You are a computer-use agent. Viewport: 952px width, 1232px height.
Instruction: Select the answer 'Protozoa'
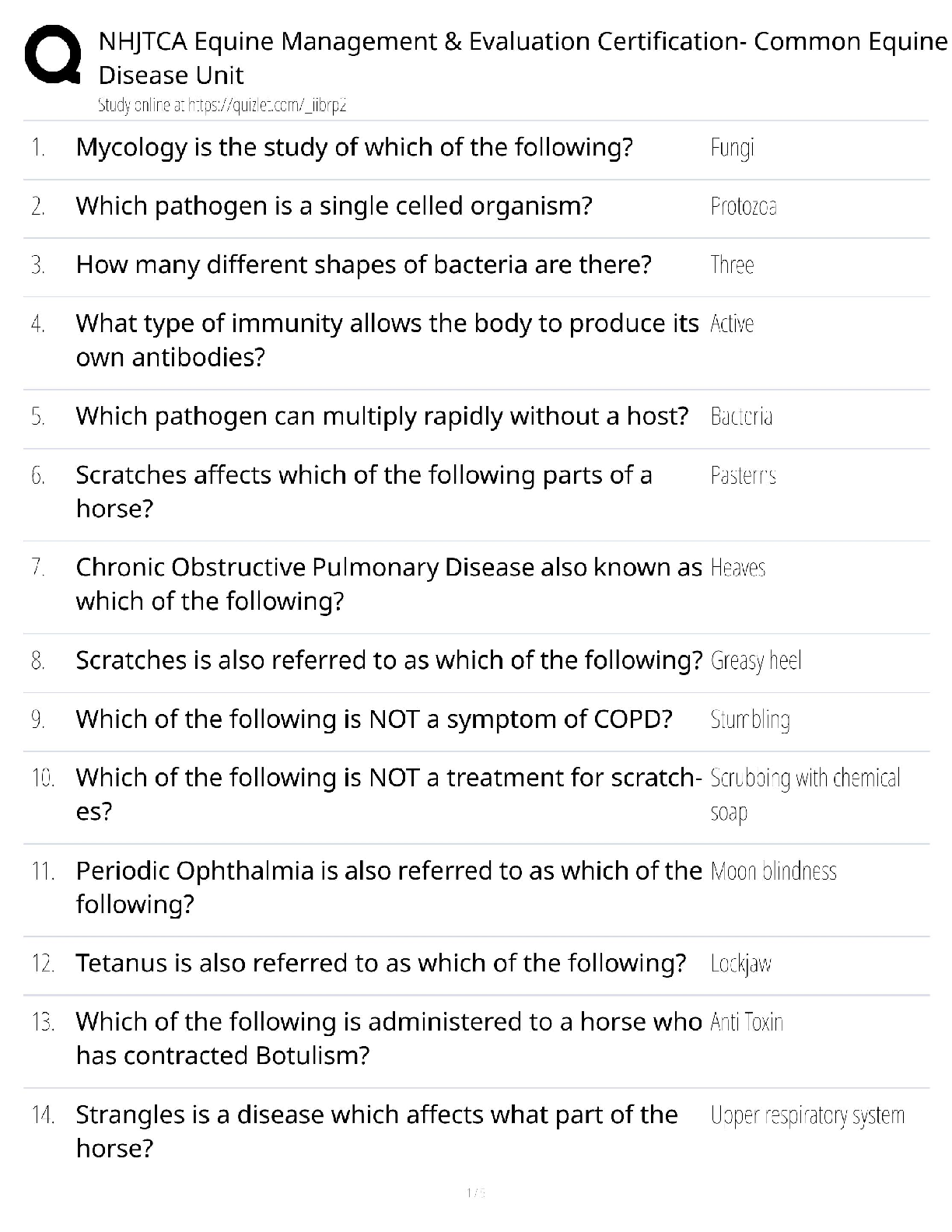click(x=743, y=206)
